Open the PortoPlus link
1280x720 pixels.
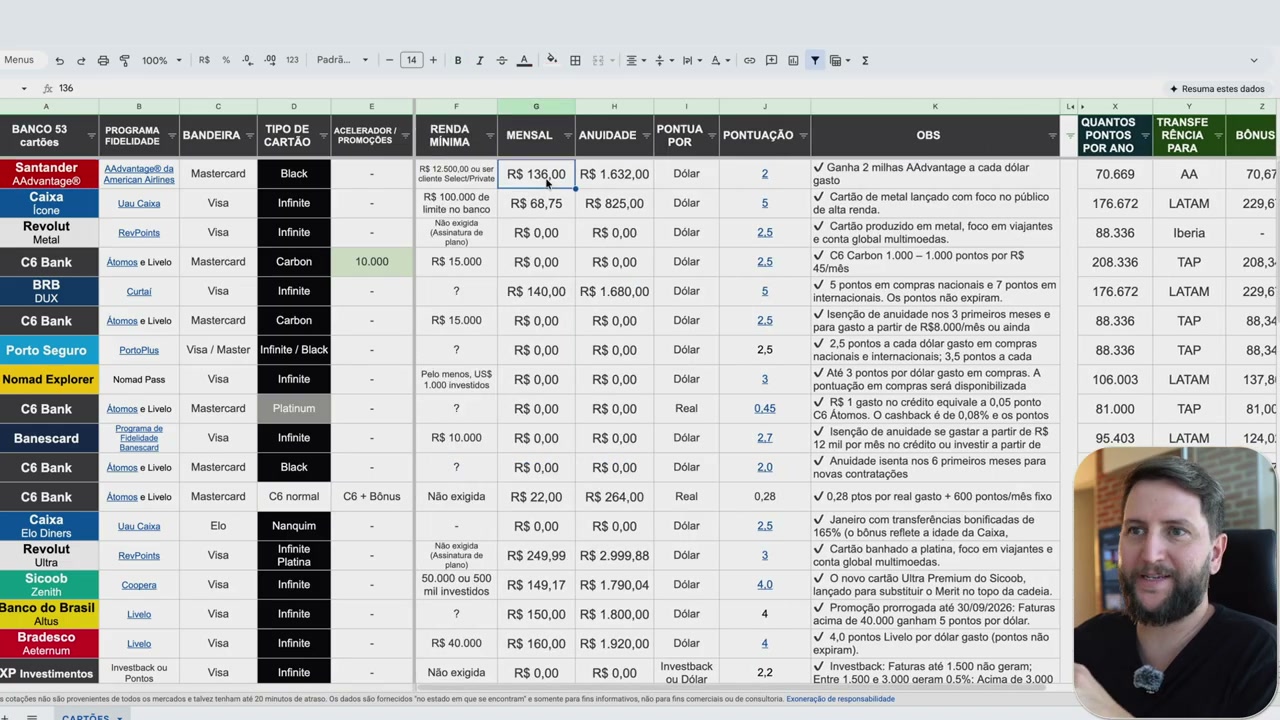point(139,351)
